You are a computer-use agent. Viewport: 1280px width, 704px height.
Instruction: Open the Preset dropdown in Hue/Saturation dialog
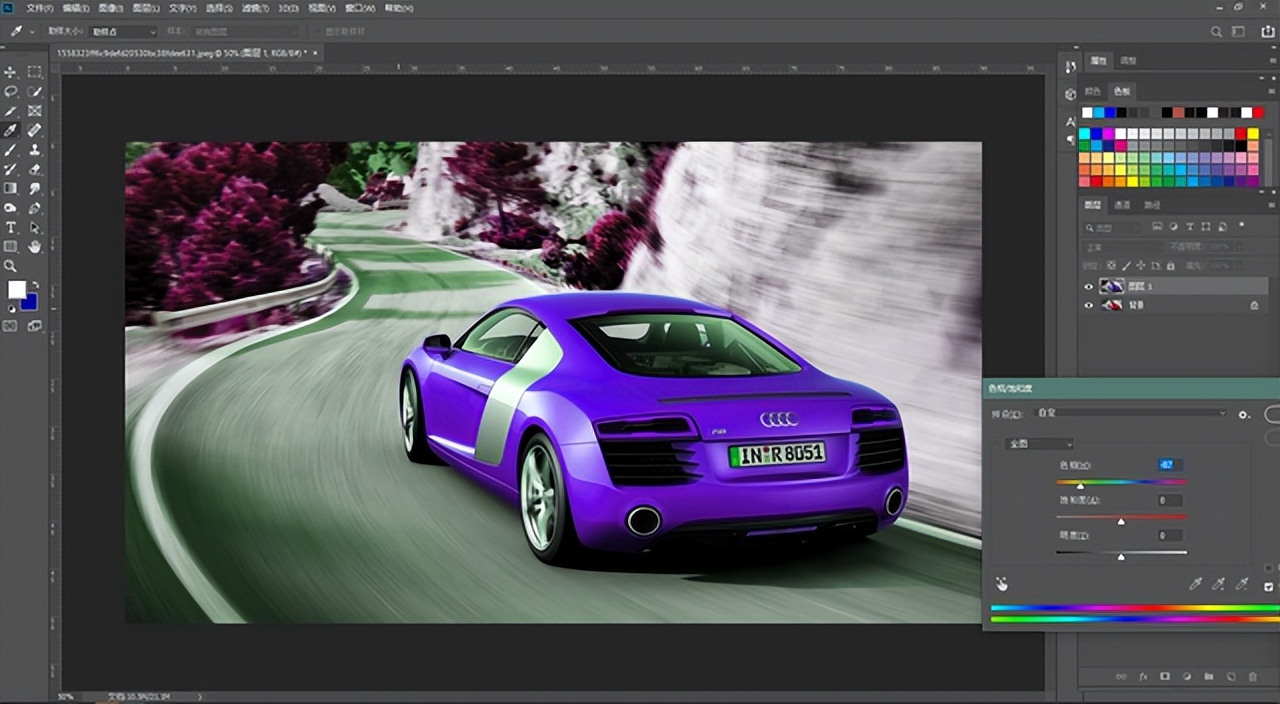pyautogui.click(x=1130, y=413)
